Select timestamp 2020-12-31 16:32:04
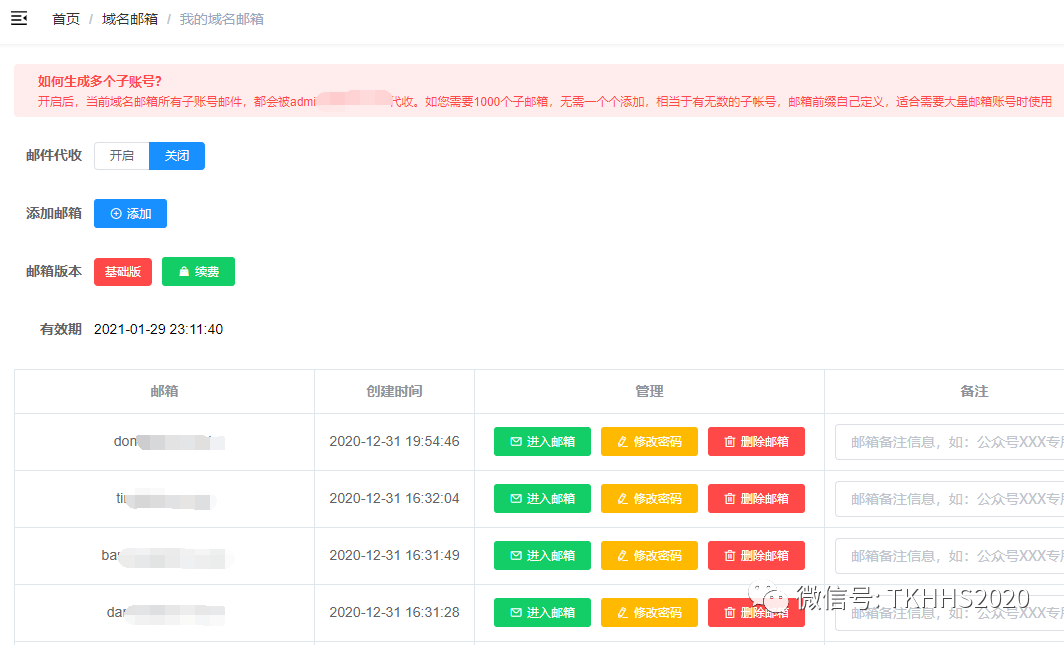Viewport: 1064px width, 645px height. (394, 499)
